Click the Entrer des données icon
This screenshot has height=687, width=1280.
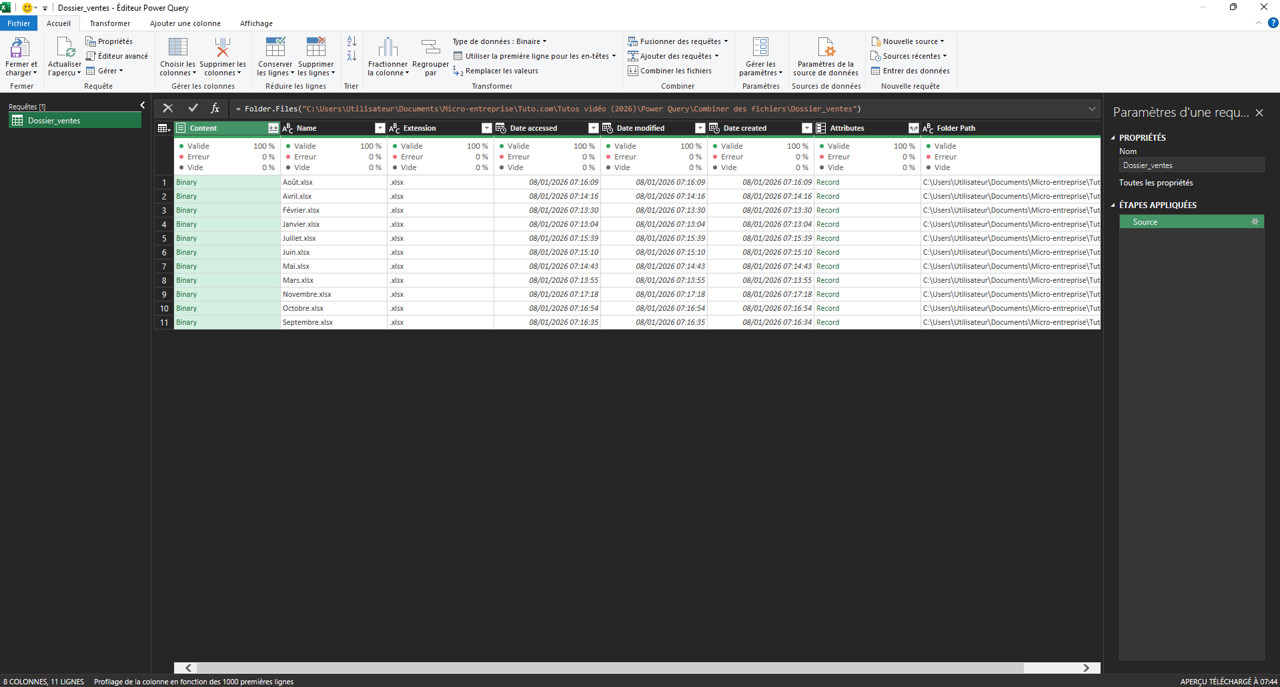876,71
